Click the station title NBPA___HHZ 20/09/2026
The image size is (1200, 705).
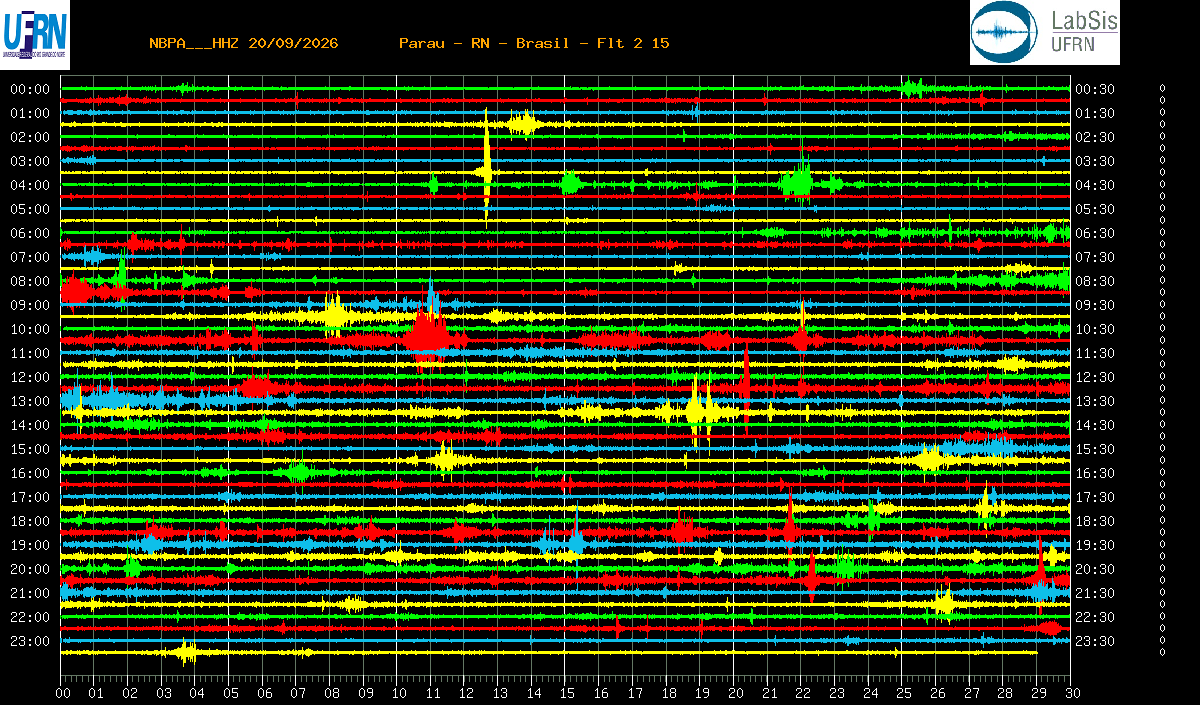coord(243,43)
